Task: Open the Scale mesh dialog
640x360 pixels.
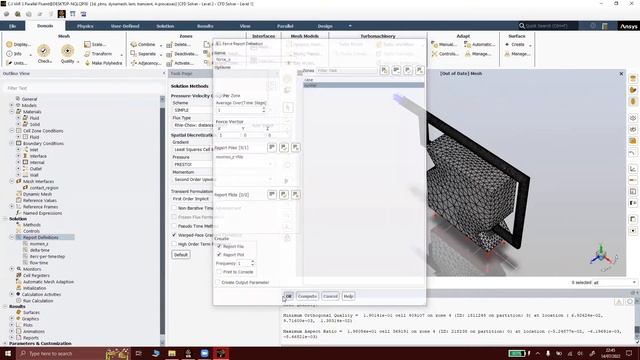Action: tap(95, 44)
